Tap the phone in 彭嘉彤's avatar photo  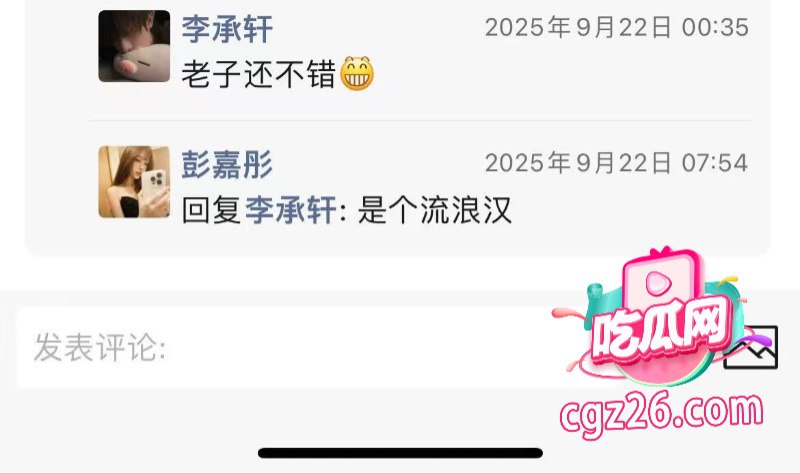pos(155,187)
